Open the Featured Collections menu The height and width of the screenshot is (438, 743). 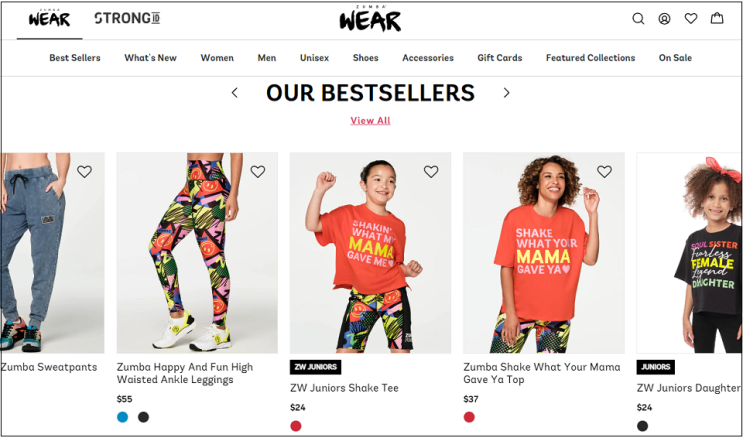590,58
